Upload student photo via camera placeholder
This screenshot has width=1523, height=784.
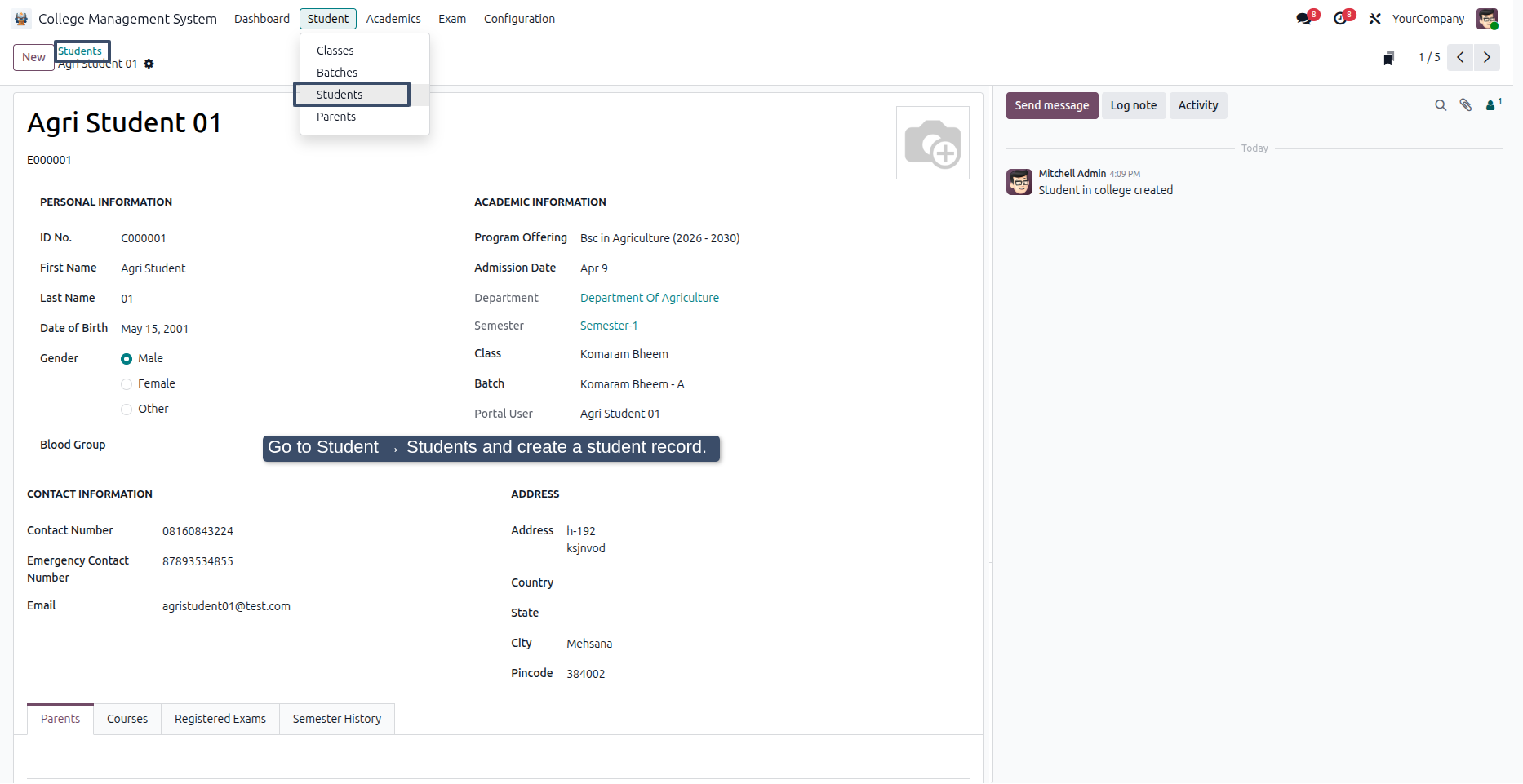pyautogui.click(x=933, y=143)
